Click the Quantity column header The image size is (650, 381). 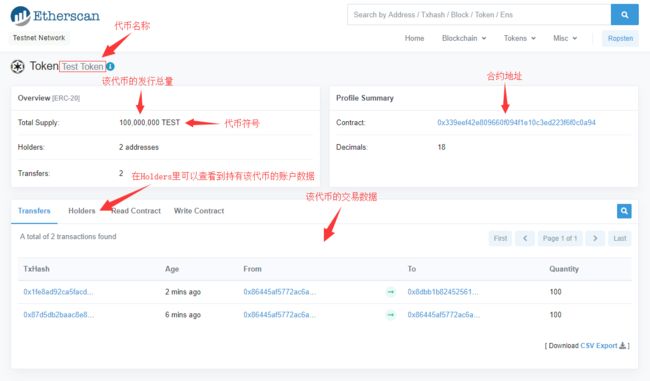point(564,269)
